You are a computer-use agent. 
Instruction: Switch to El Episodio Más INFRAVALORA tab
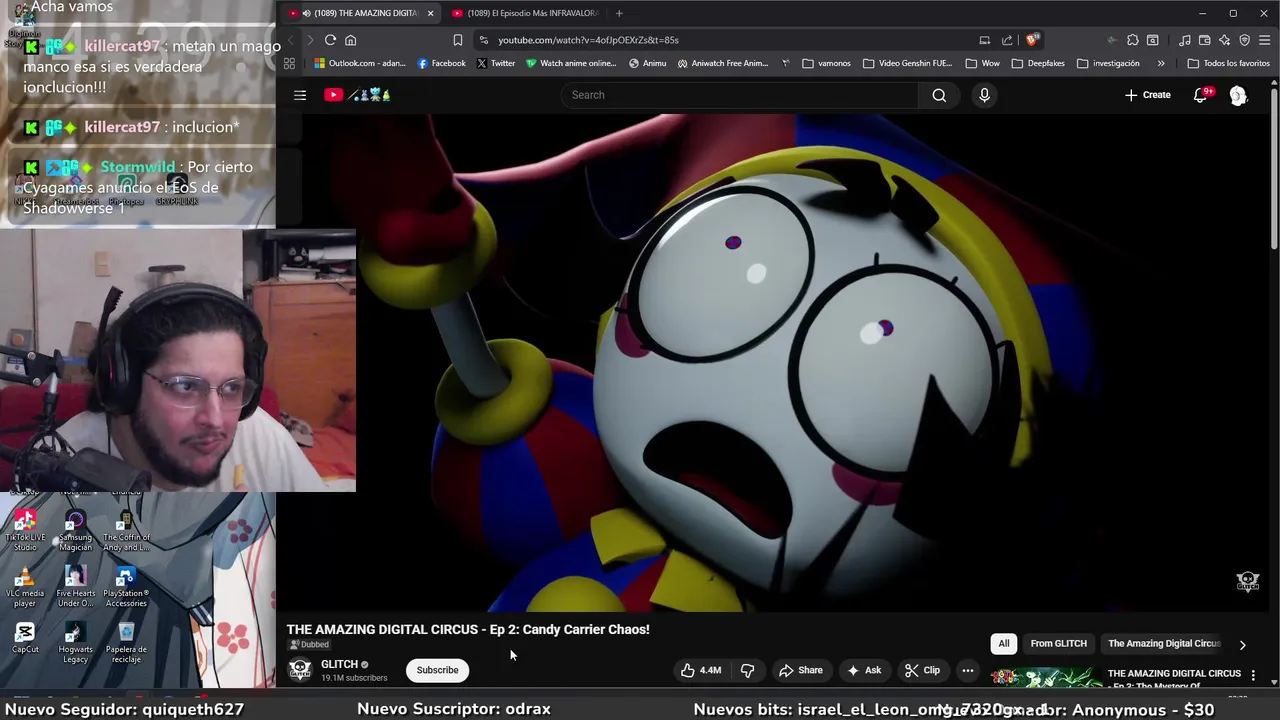(525, 13)
